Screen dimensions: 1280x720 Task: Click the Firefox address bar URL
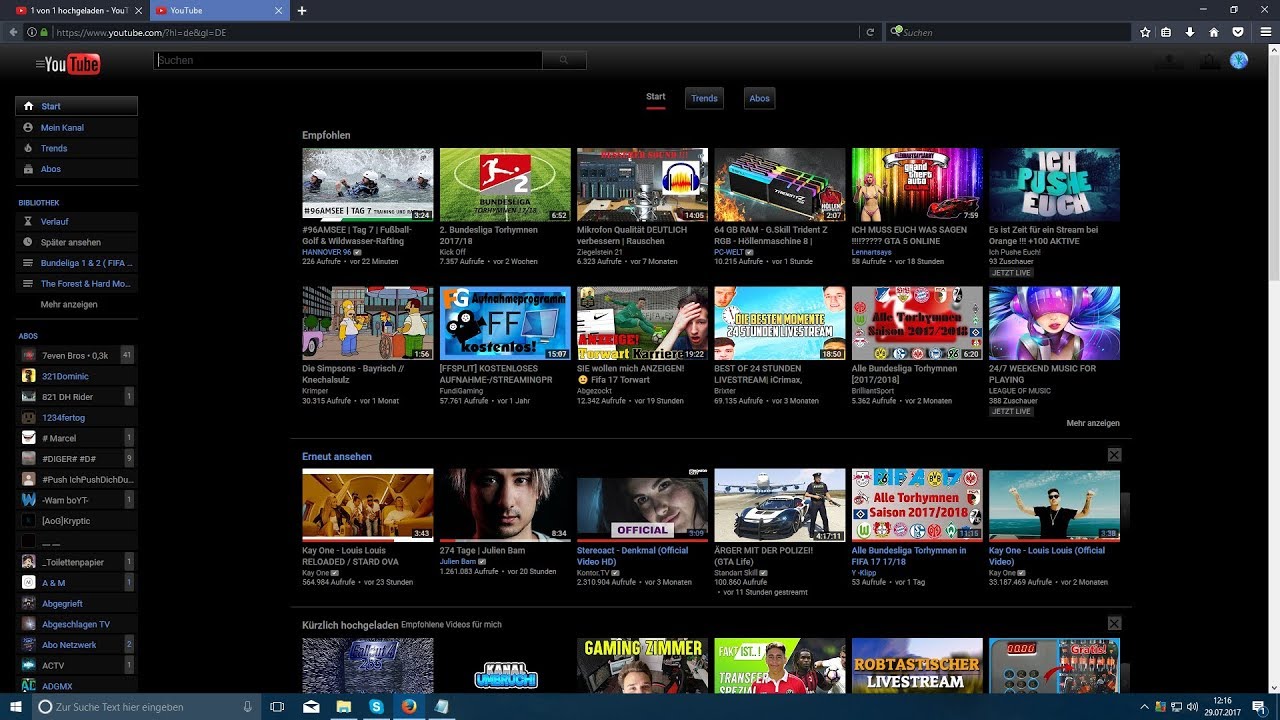pos(141,32)
